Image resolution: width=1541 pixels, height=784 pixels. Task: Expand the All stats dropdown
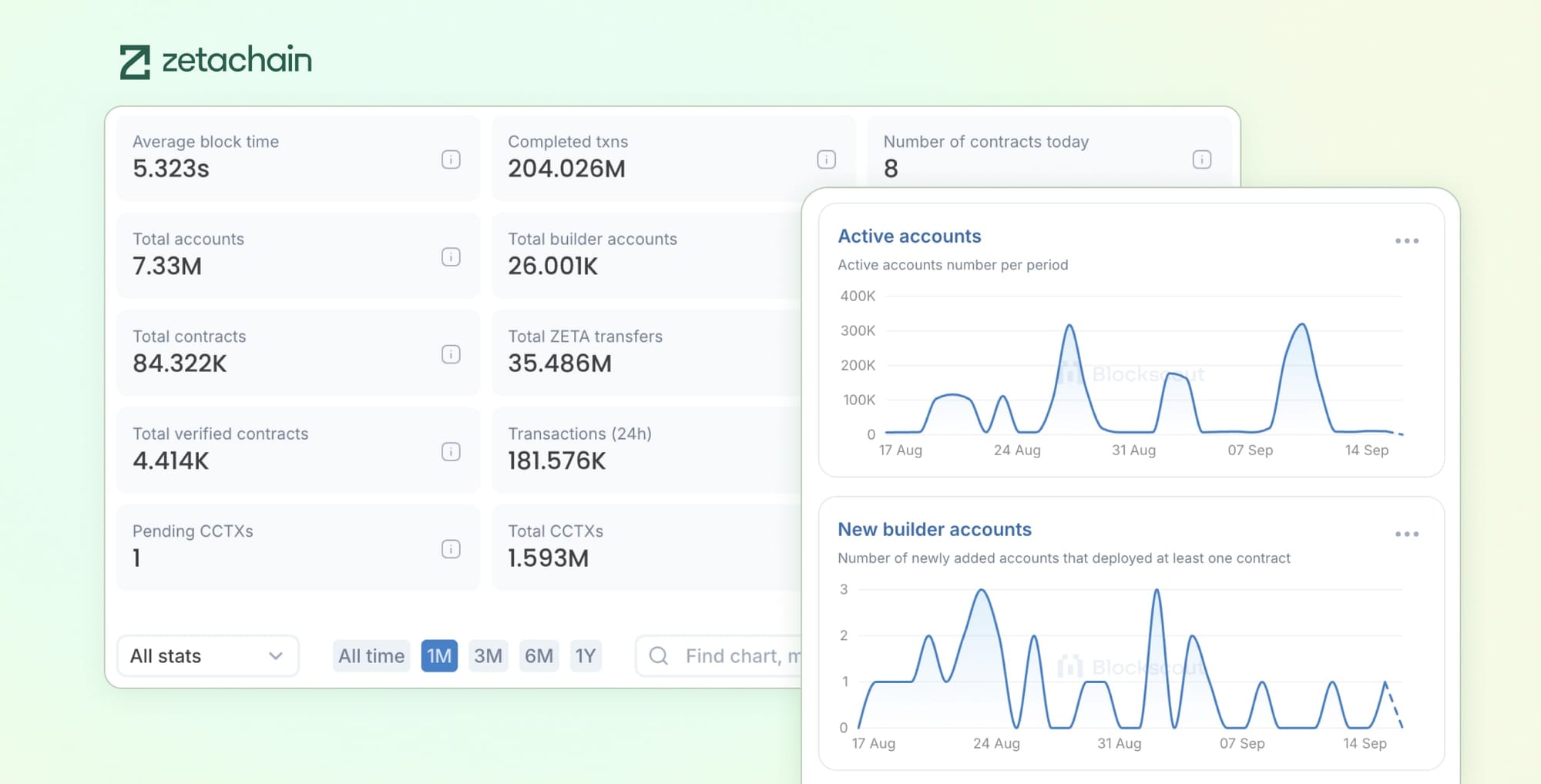coord(208,656)
